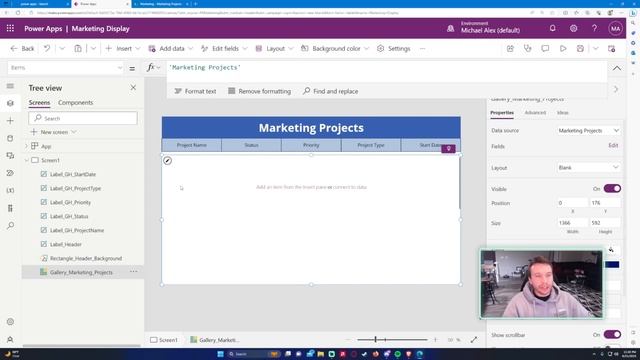This screenshot has height=360, width=640.
Task: Adjust the canvas zoom slider
Action: coord(375,340)
